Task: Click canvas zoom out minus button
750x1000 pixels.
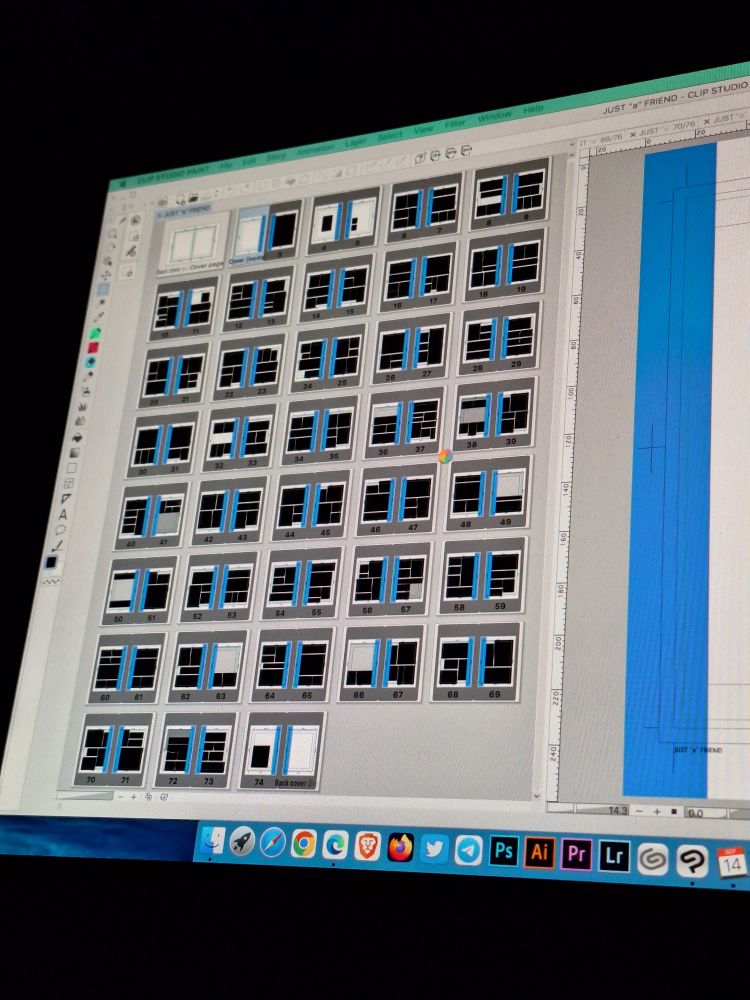Action: 639,811
